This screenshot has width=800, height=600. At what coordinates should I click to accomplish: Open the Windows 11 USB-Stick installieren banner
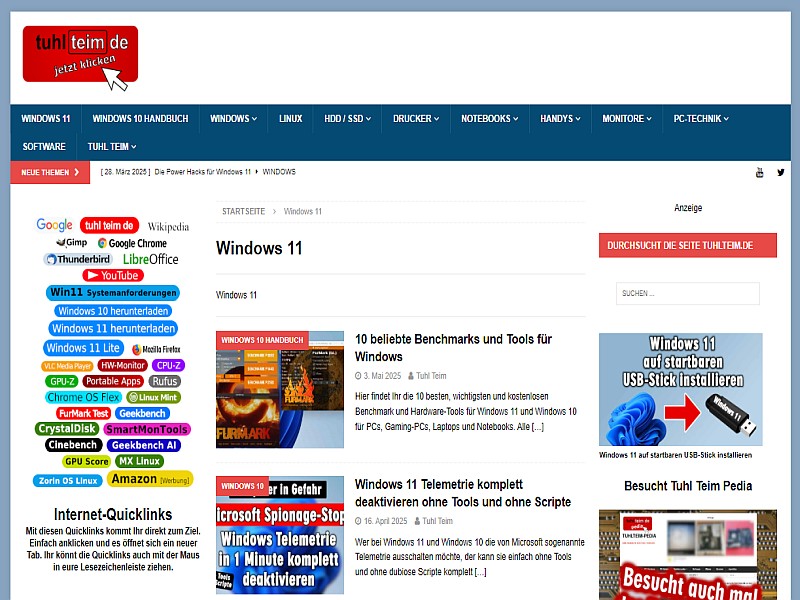681,389
